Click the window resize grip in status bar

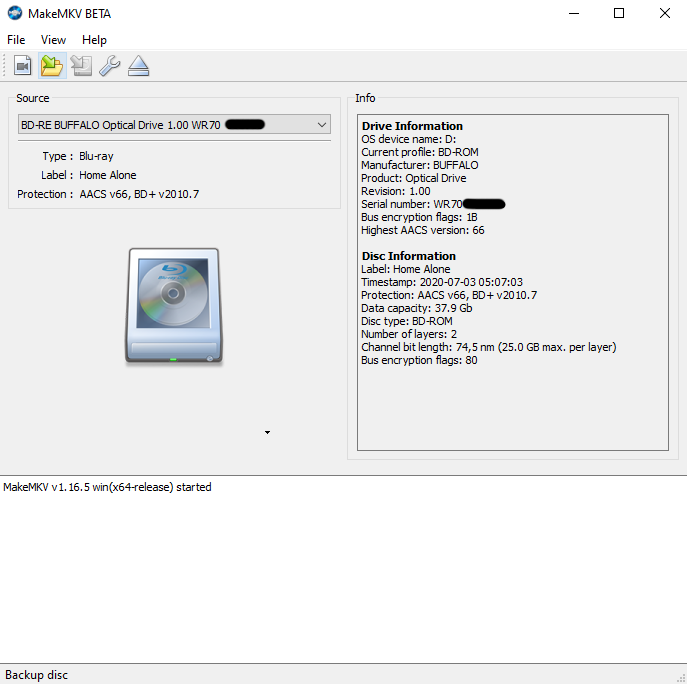pyautogui.click(x=681, y=679)
